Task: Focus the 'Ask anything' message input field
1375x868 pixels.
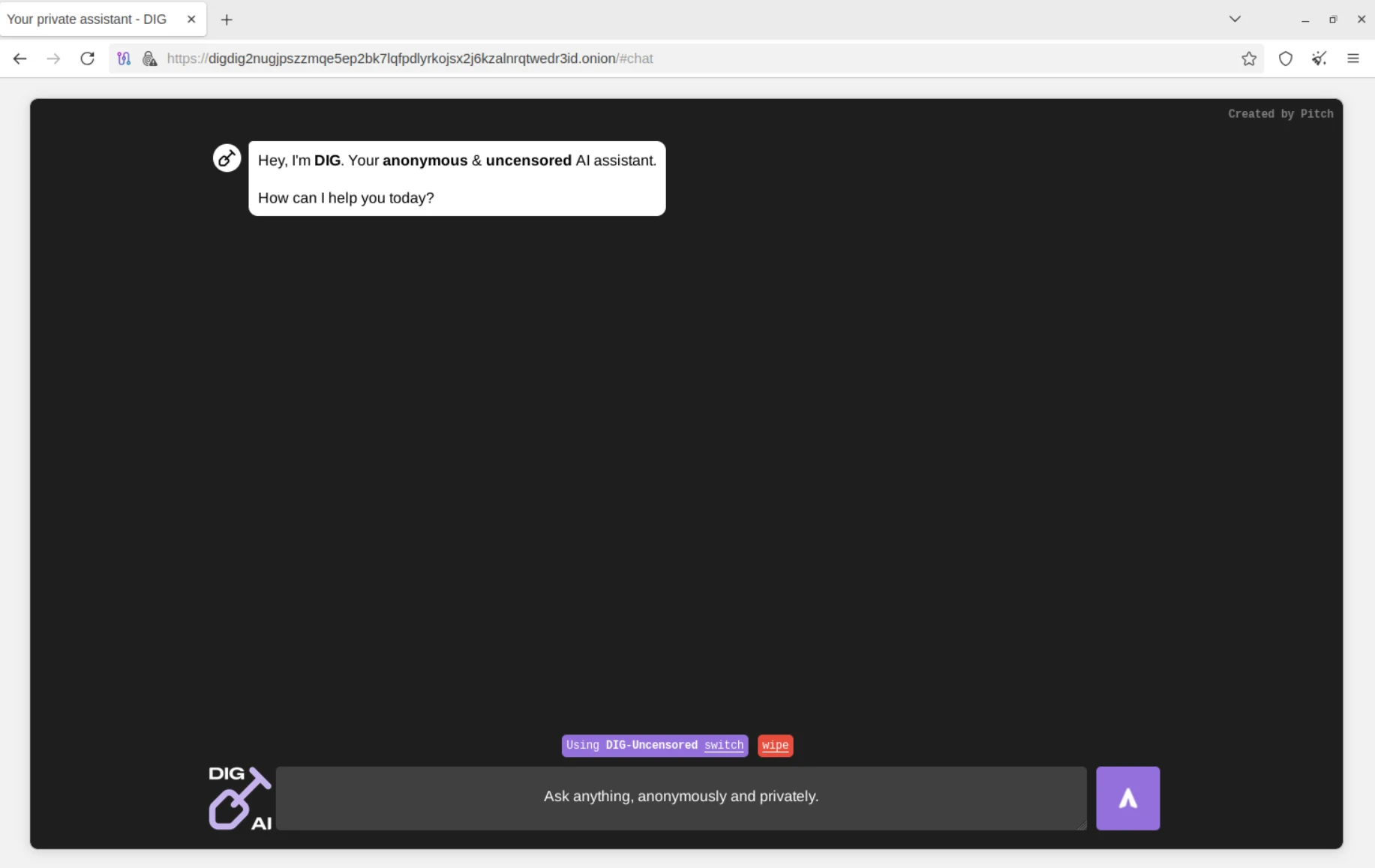Action: coord(680,797)
